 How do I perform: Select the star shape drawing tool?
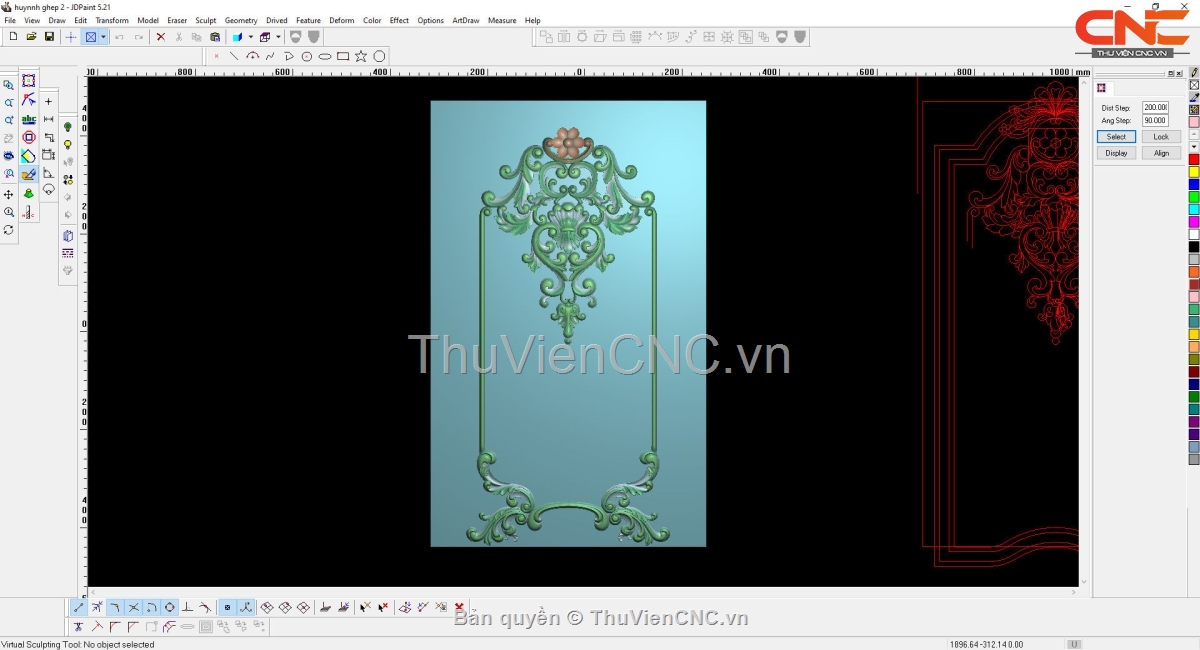tap(361, 56)
